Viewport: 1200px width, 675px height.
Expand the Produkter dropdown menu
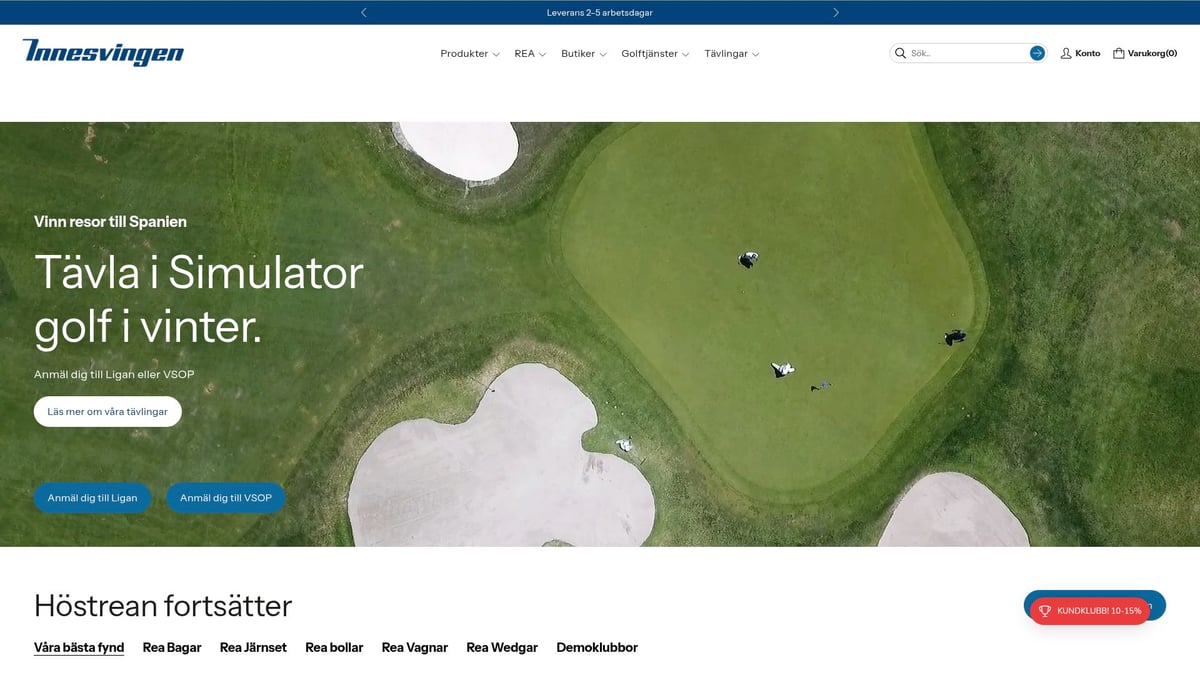pos(469,54)
